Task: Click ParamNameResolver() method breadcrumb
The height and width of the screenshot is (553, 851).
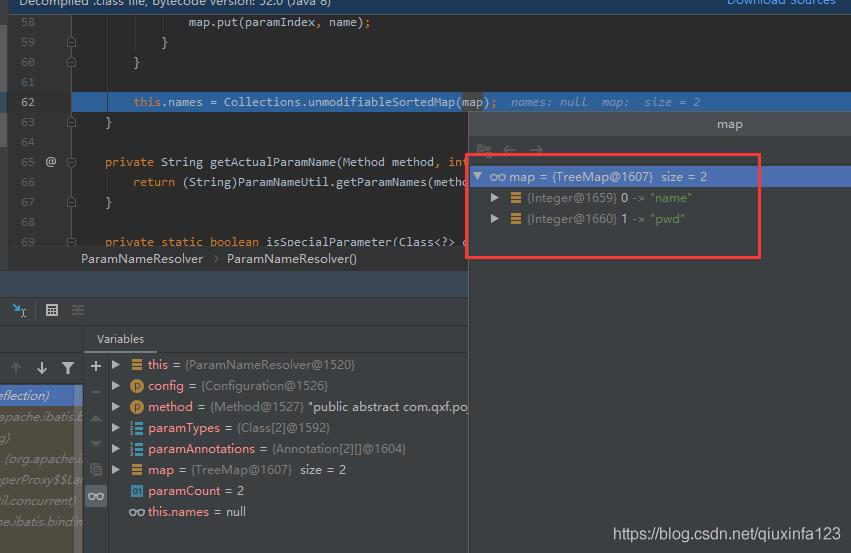Action: point(291,259)
